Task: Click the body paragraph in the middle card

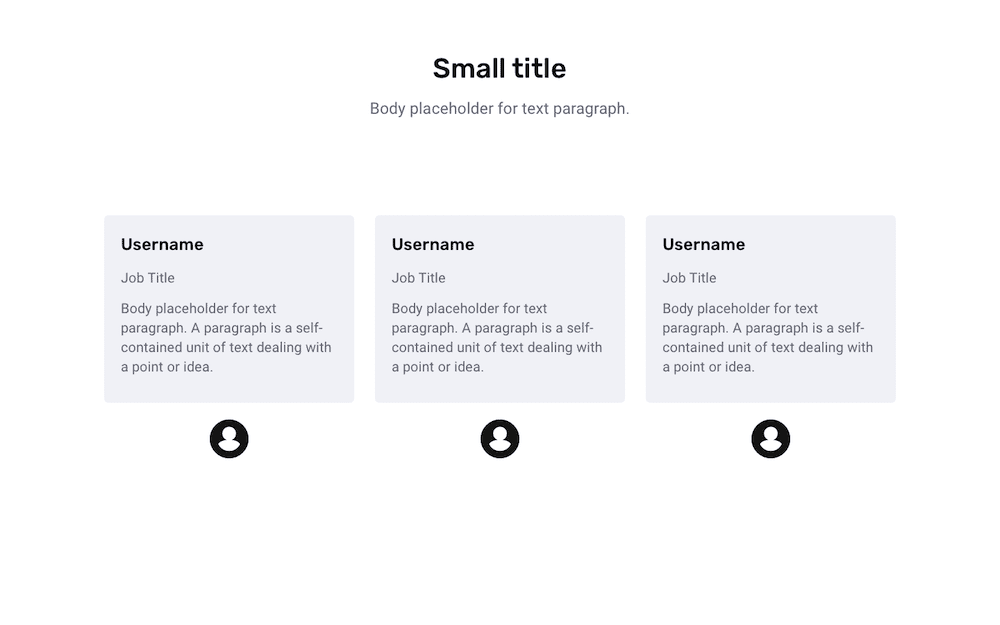Action: tap(497, 337)
